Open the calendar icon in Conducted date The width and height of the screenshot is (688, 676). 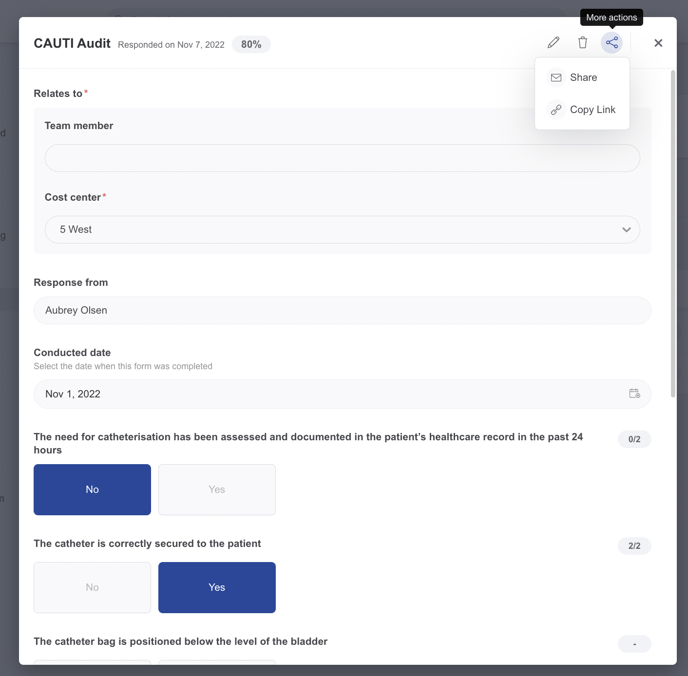coord(634,393)
